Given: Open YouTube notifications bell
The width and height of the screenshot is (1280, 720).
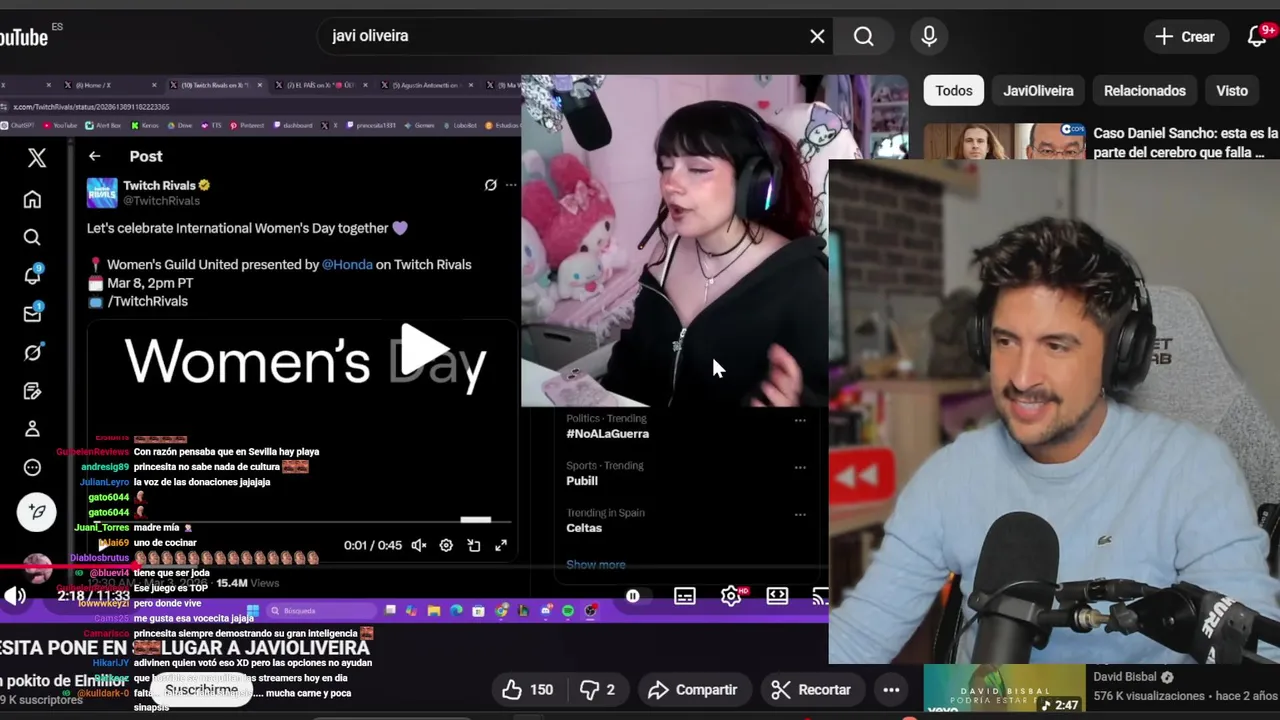Looking at the screenshot, I should 1258,36.
